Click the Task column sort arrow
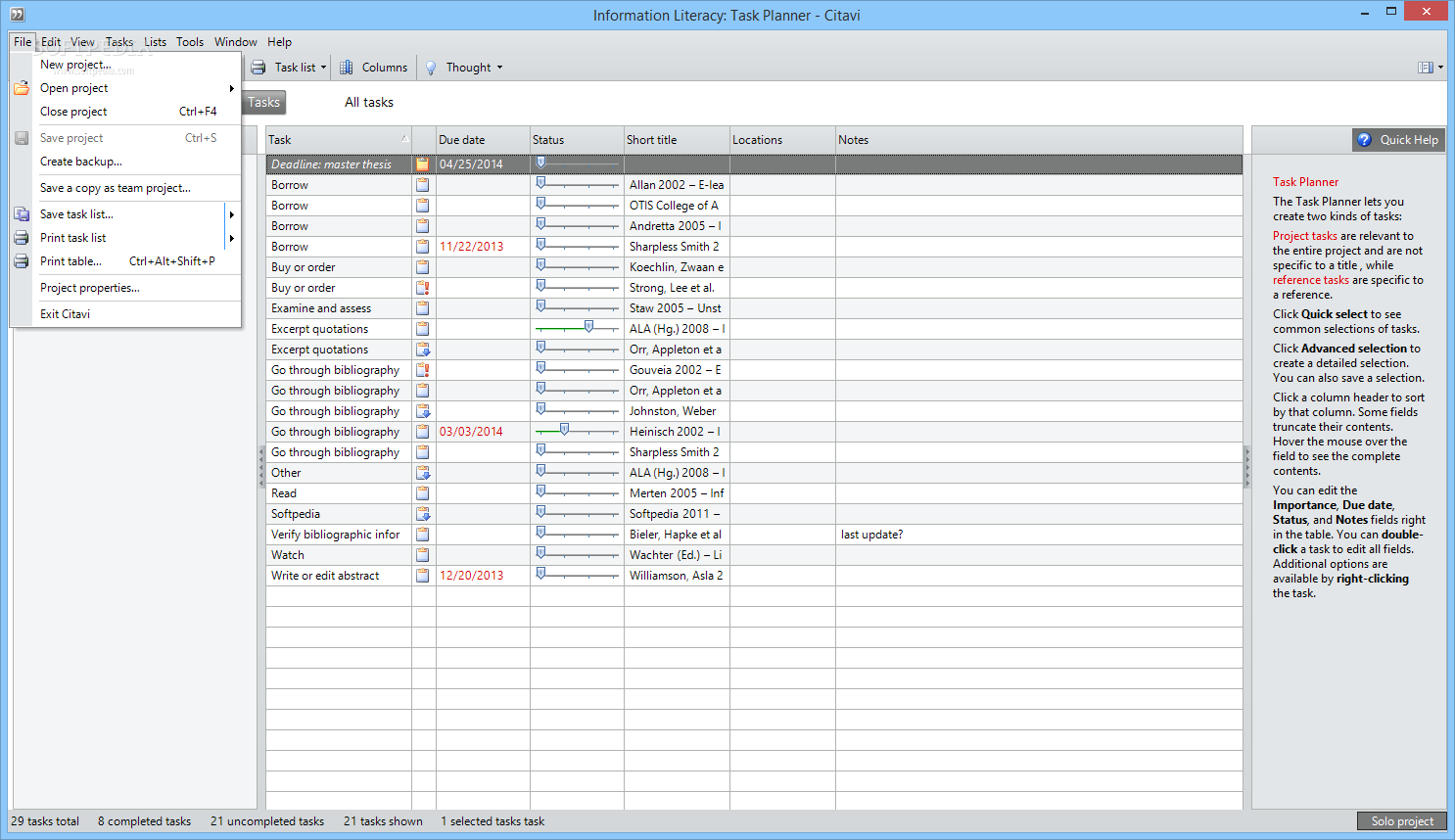This screenshot has width=1455, height=840. tap(404, 139)
